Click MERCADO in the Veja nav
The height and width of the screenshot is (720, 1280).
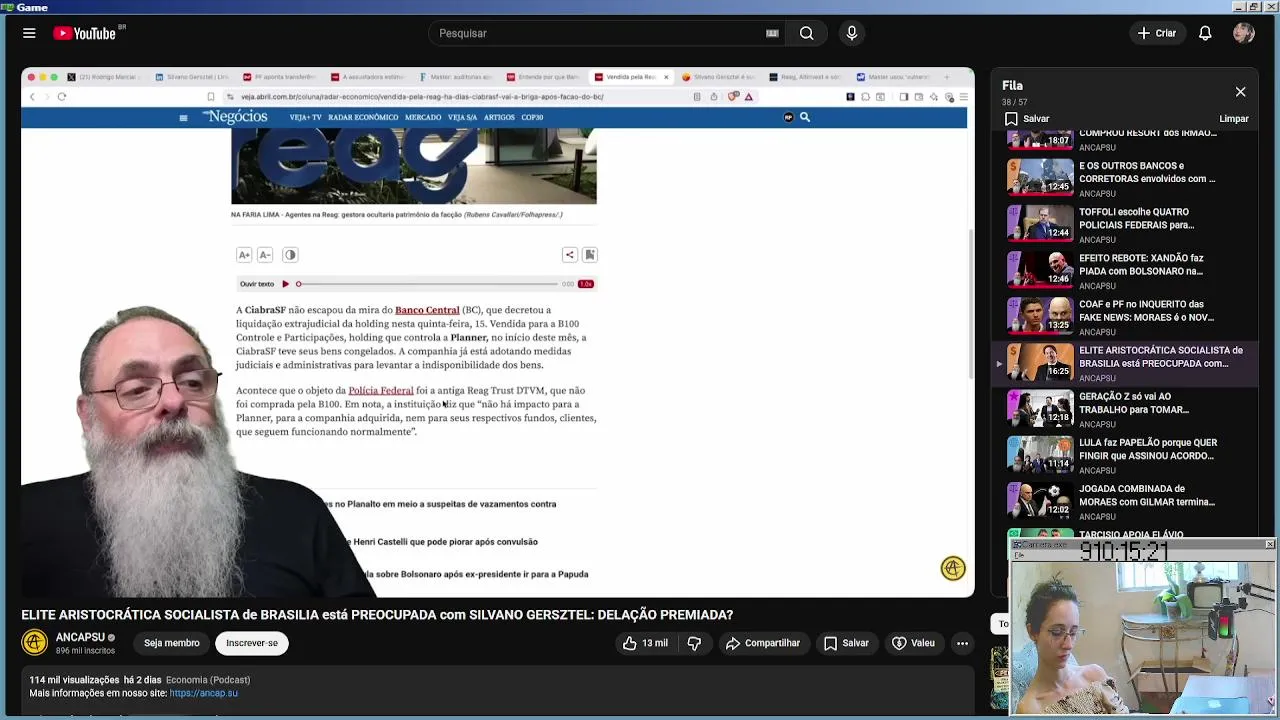tap(423, 118)
